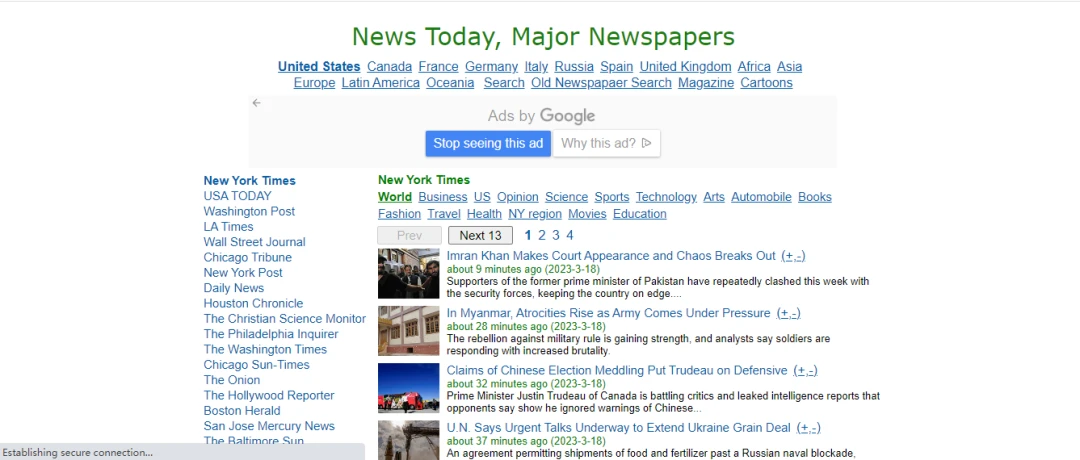This screenshot has width=1080, height=460.
Task: Select the Sports section tab
Action: [612, 197]
